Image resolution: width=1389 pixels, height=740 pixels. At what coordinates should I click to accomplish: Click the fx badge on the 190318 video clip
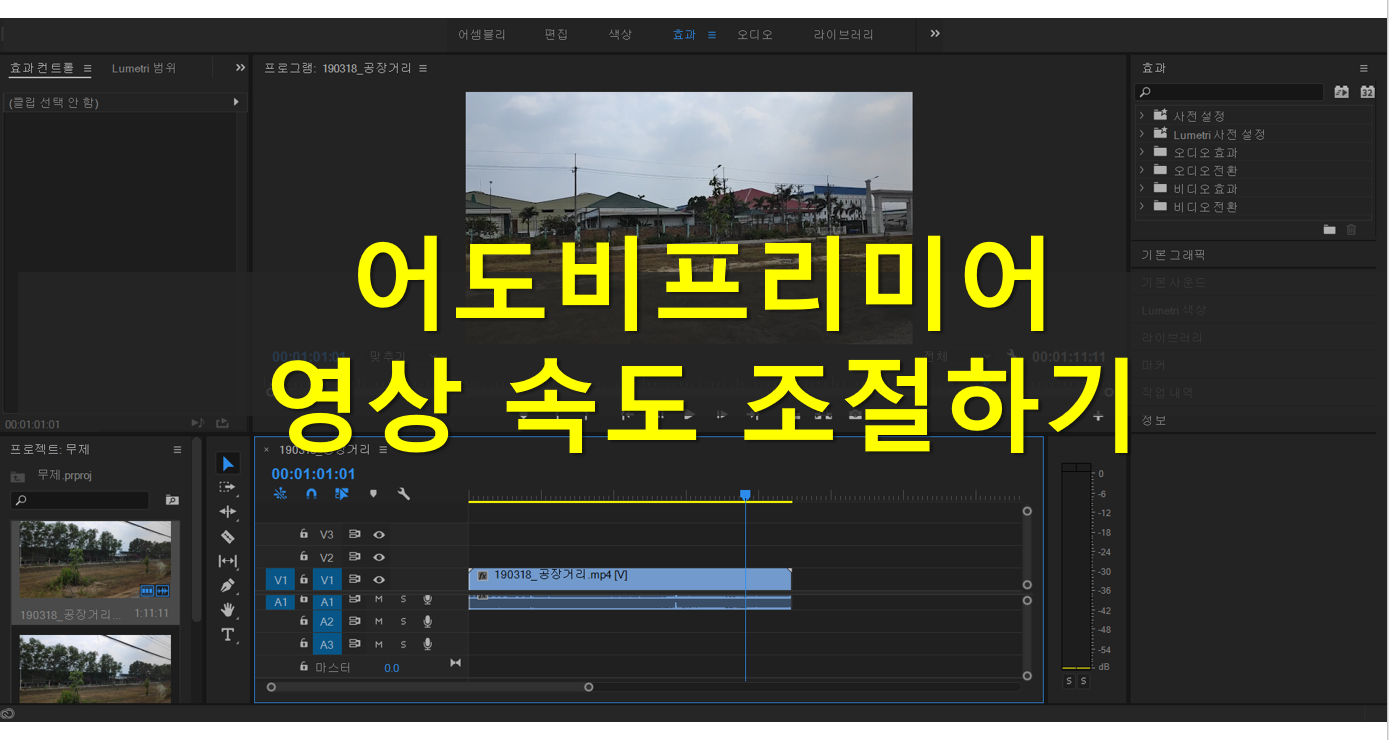click(483, 576)
